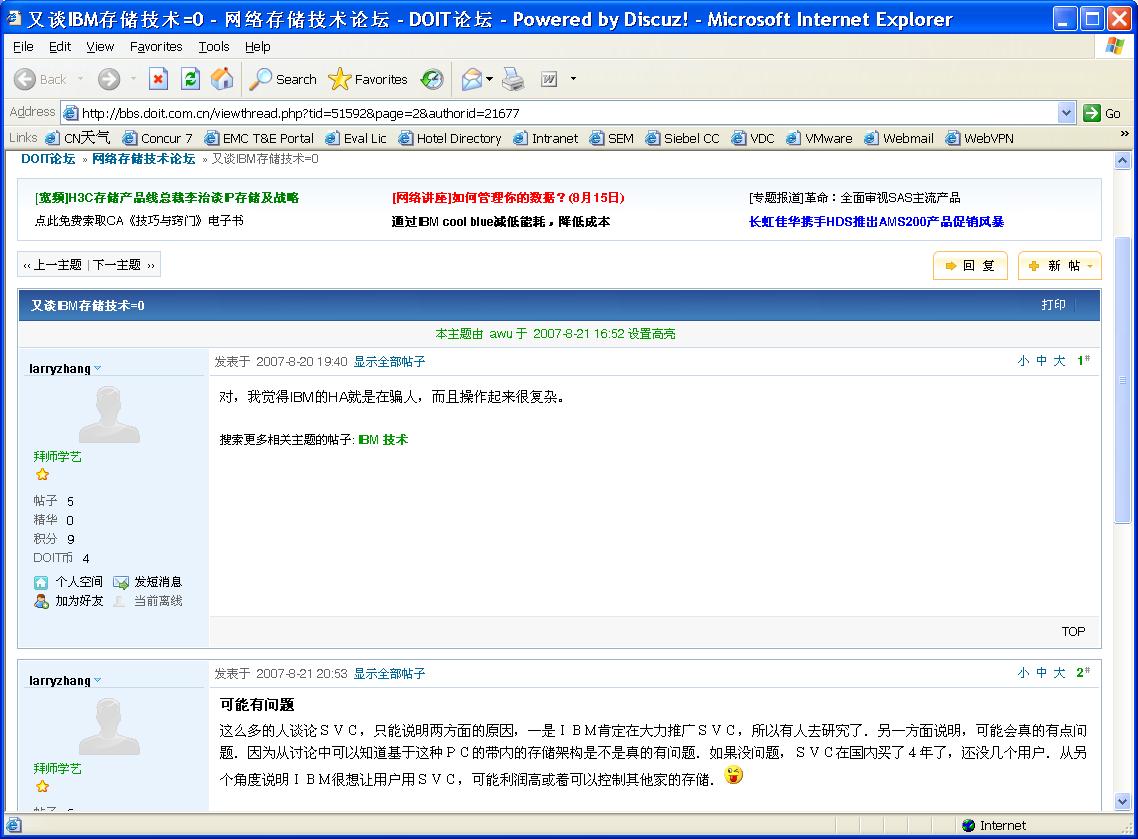Open VDC links bar shortcut

[753, 138]
